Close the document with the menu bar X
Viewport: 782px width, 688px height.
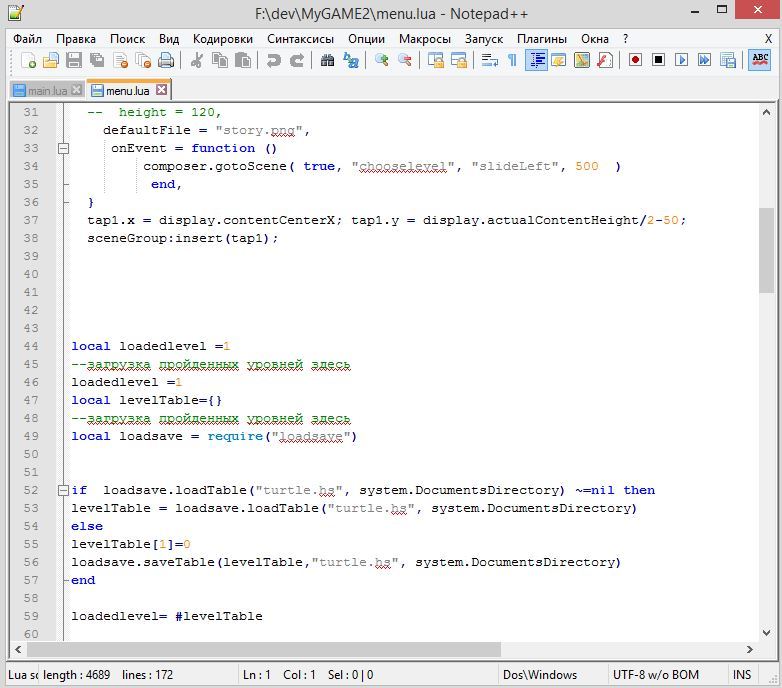tap(768, 39)
